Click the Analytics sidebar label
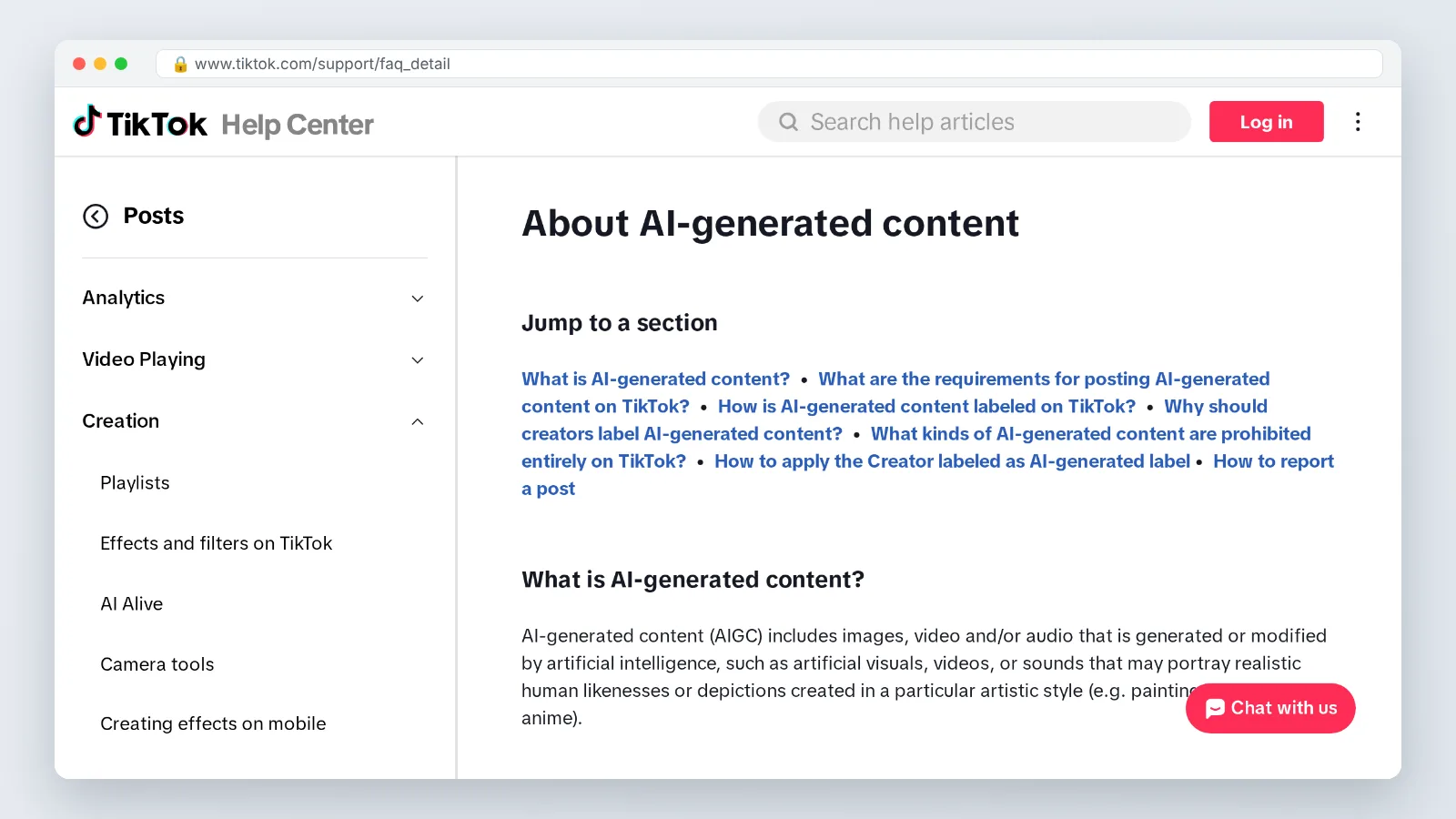 (x=124, y=298)
